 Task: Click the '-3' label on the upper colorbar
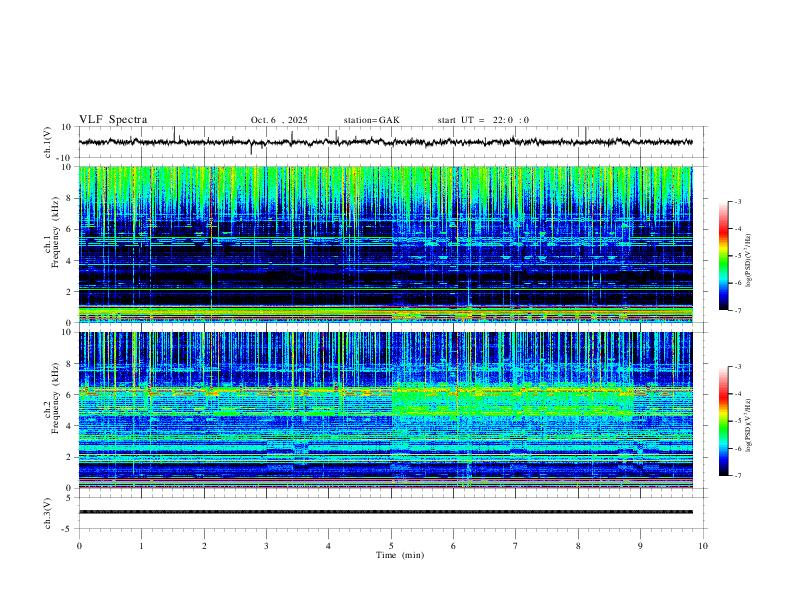point(737,202)
